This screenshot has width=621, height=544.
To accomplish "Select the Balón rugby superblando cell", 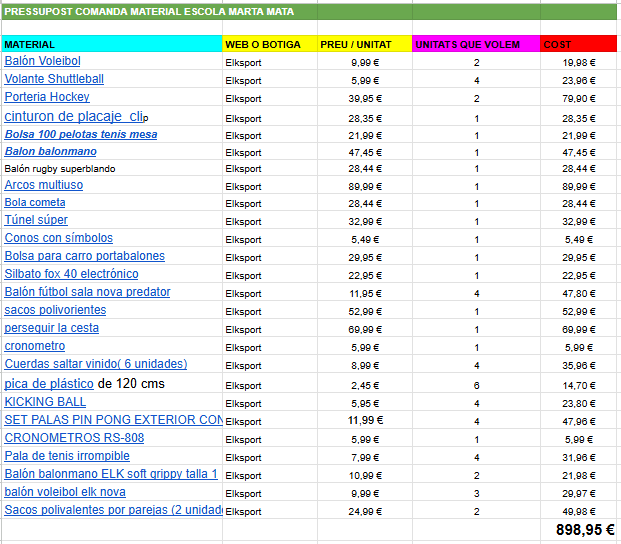I will click(x=60, y=168).
